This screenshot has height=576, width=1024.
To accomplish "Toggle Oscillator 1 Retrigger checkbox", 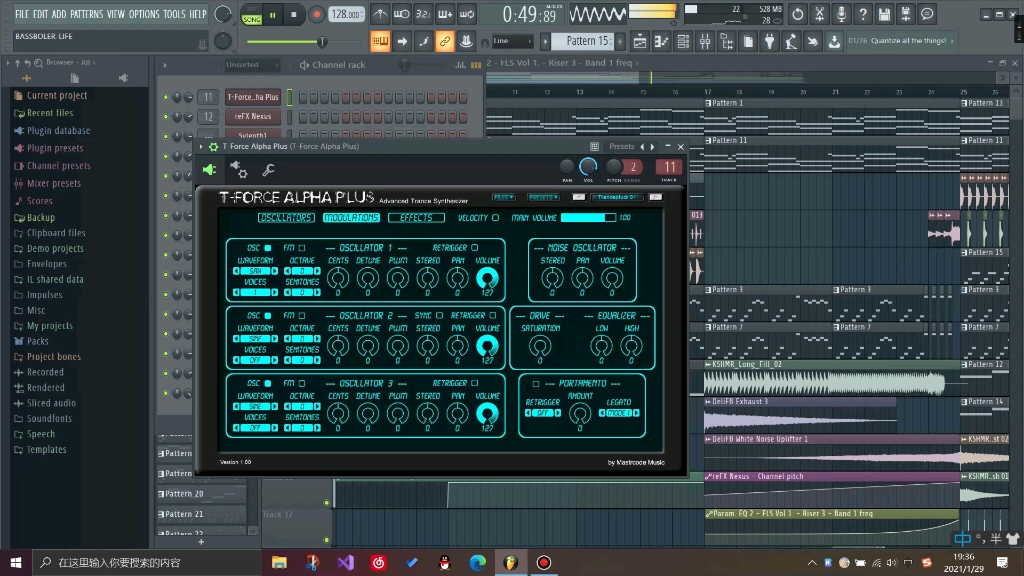I will [x=475, y=248].
